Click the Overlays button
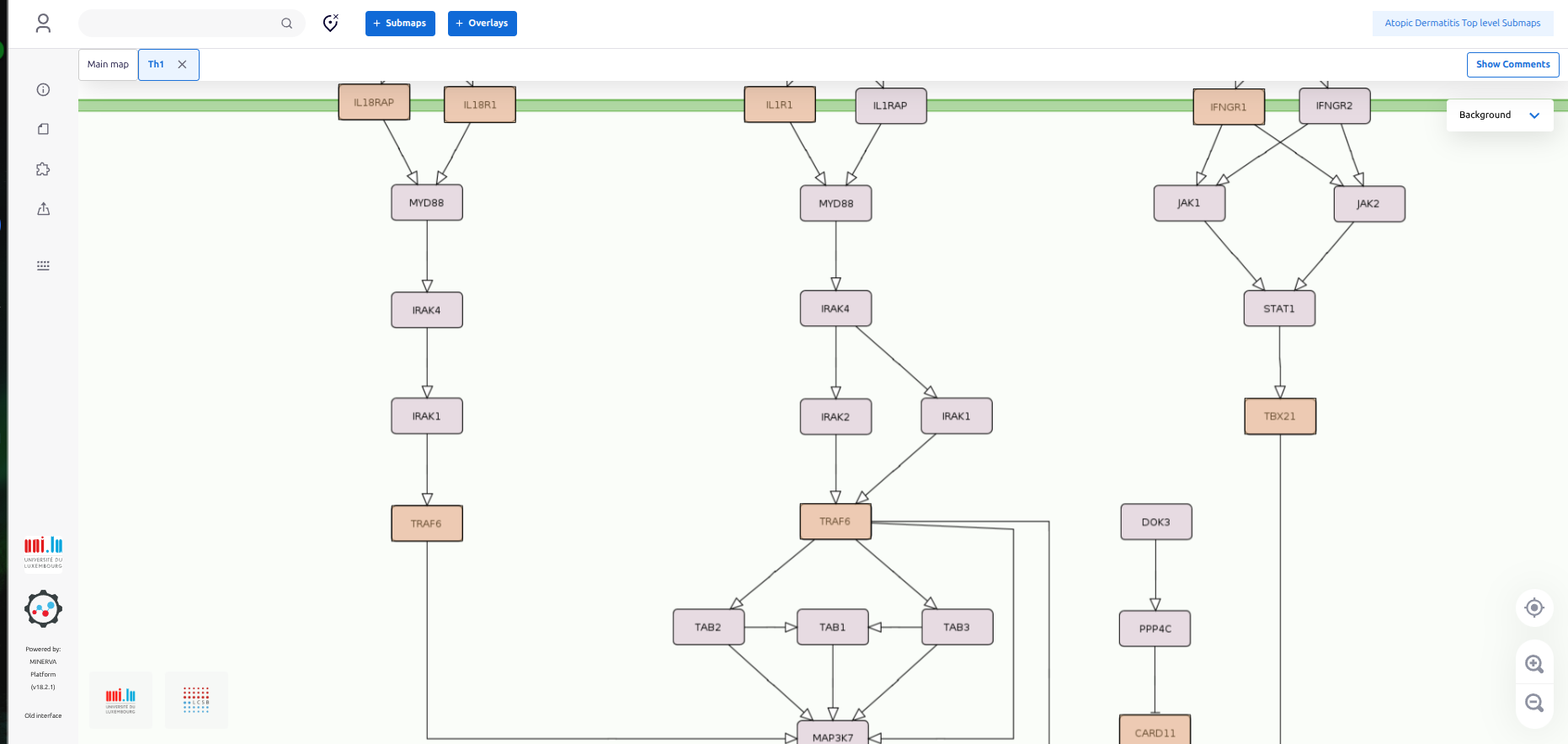Screen dimensions: 1568x744 click(x=482, y=24)
